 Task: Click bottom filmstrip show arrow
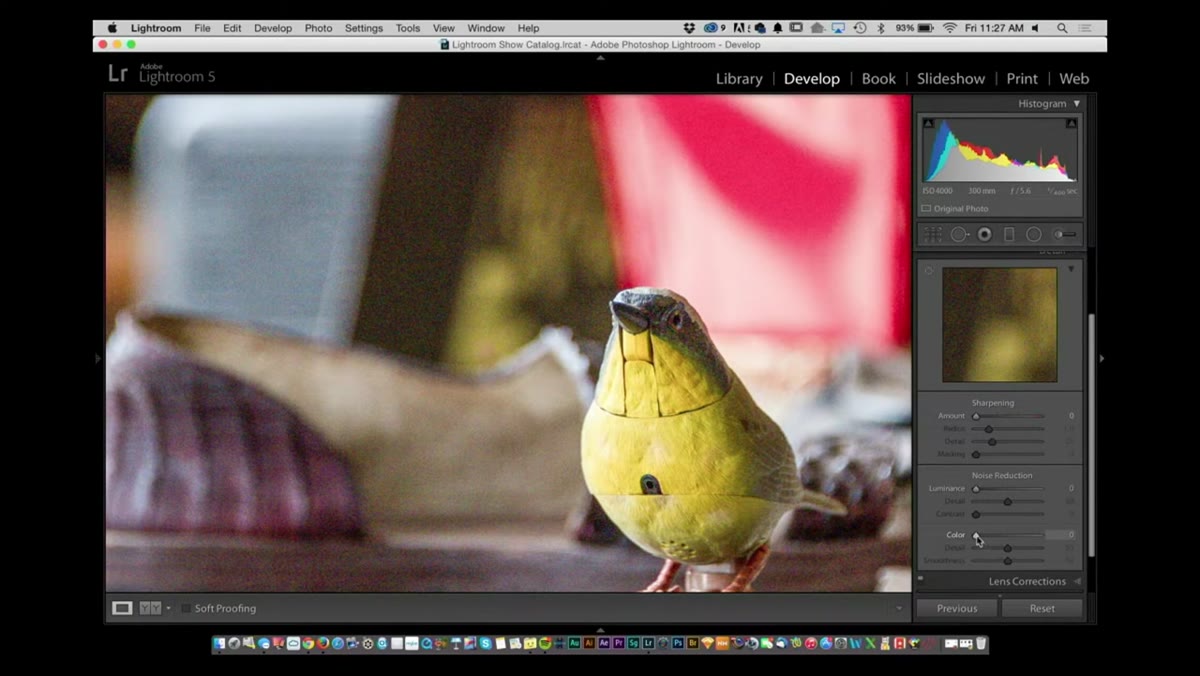[600, 630]
